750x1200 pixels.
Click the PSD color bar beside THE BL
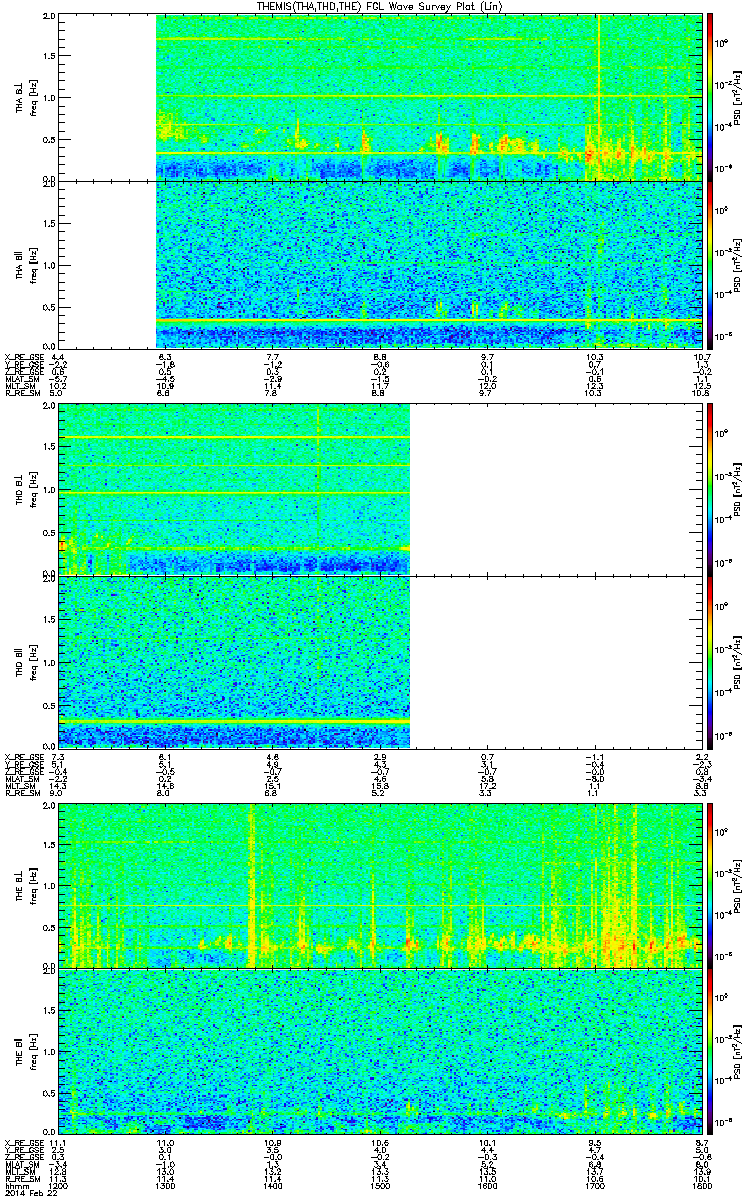point(709,884)
